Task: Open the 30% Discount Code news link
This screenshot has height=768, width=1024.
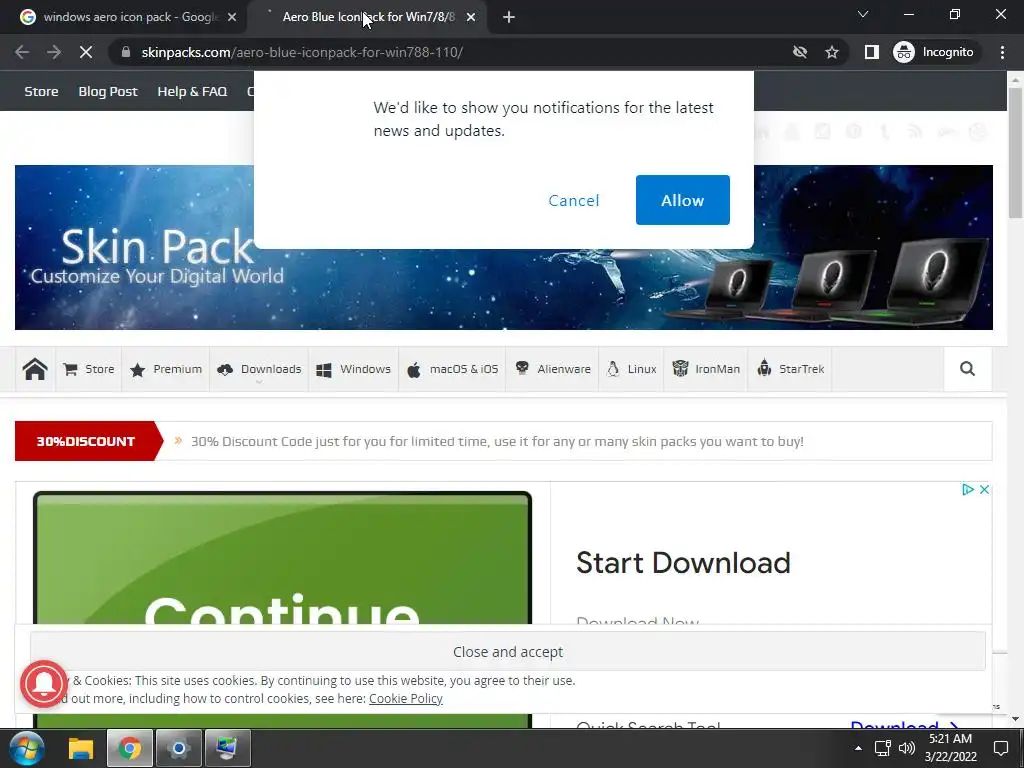Action: 497,441
